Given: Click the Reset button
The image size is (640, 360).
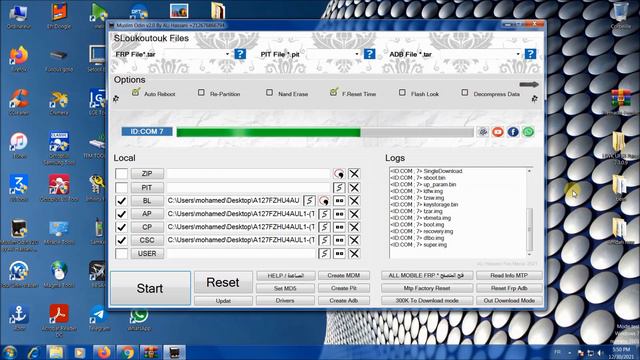Looking at the screenshot, I should pyautogui.click(x=223, y=282).
